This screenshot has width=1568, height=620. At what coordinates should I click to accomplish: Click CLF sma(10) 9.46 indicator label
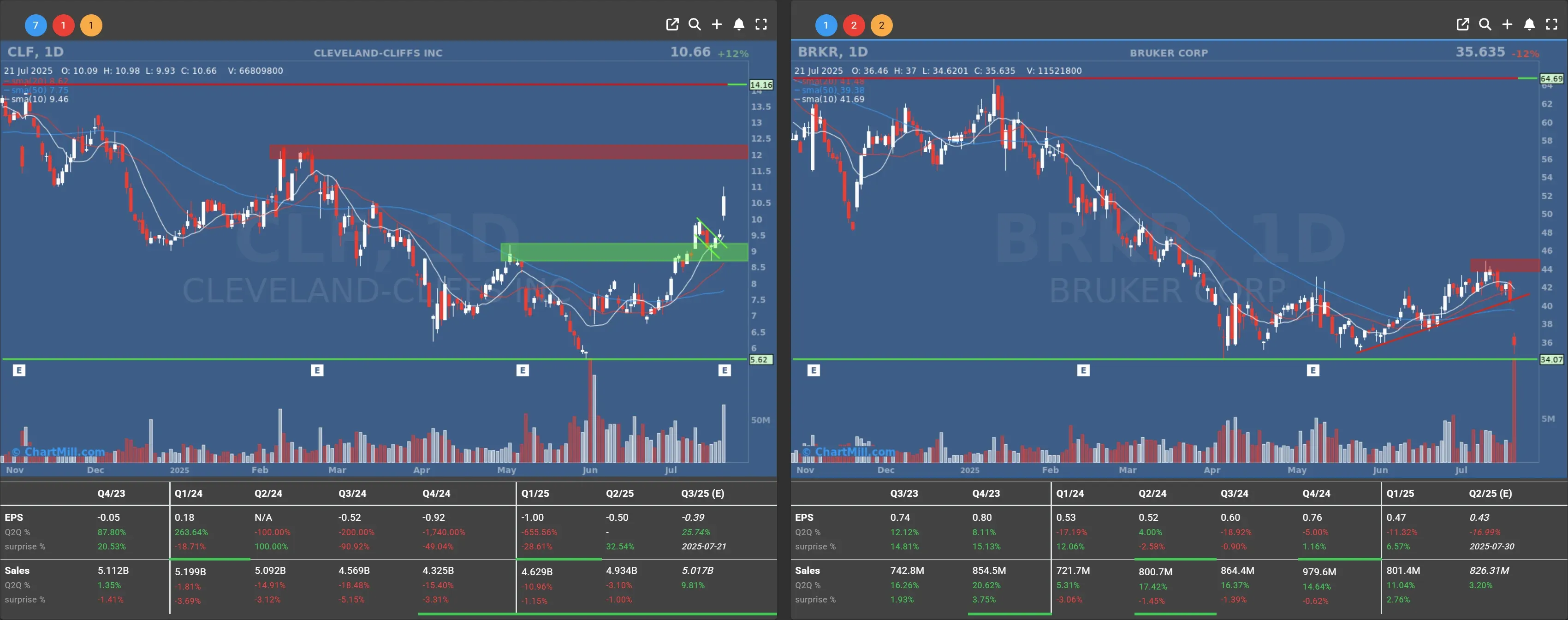(x=36, y=99)
